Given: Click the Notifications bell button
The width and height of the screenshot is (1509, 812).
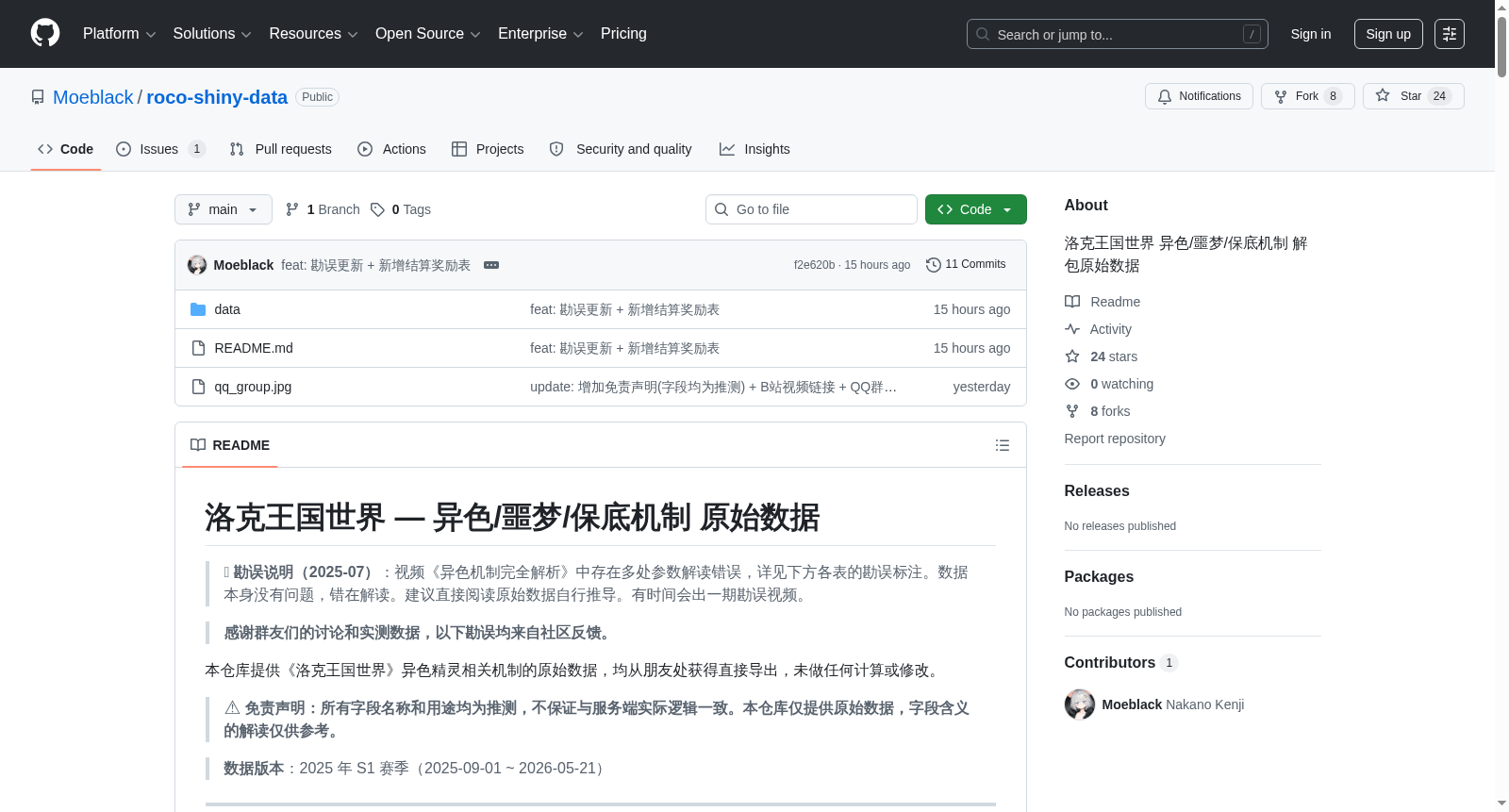Looking at the screenshot, I should [1199, 96].
